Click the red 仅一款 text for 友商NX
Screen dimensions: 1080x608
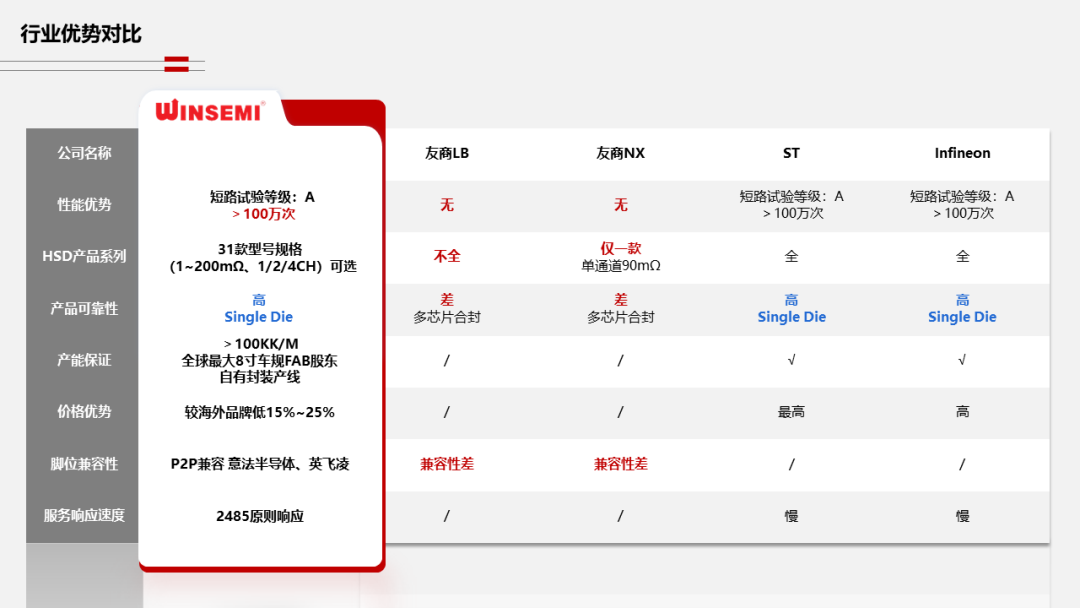[x=620, y=248]
